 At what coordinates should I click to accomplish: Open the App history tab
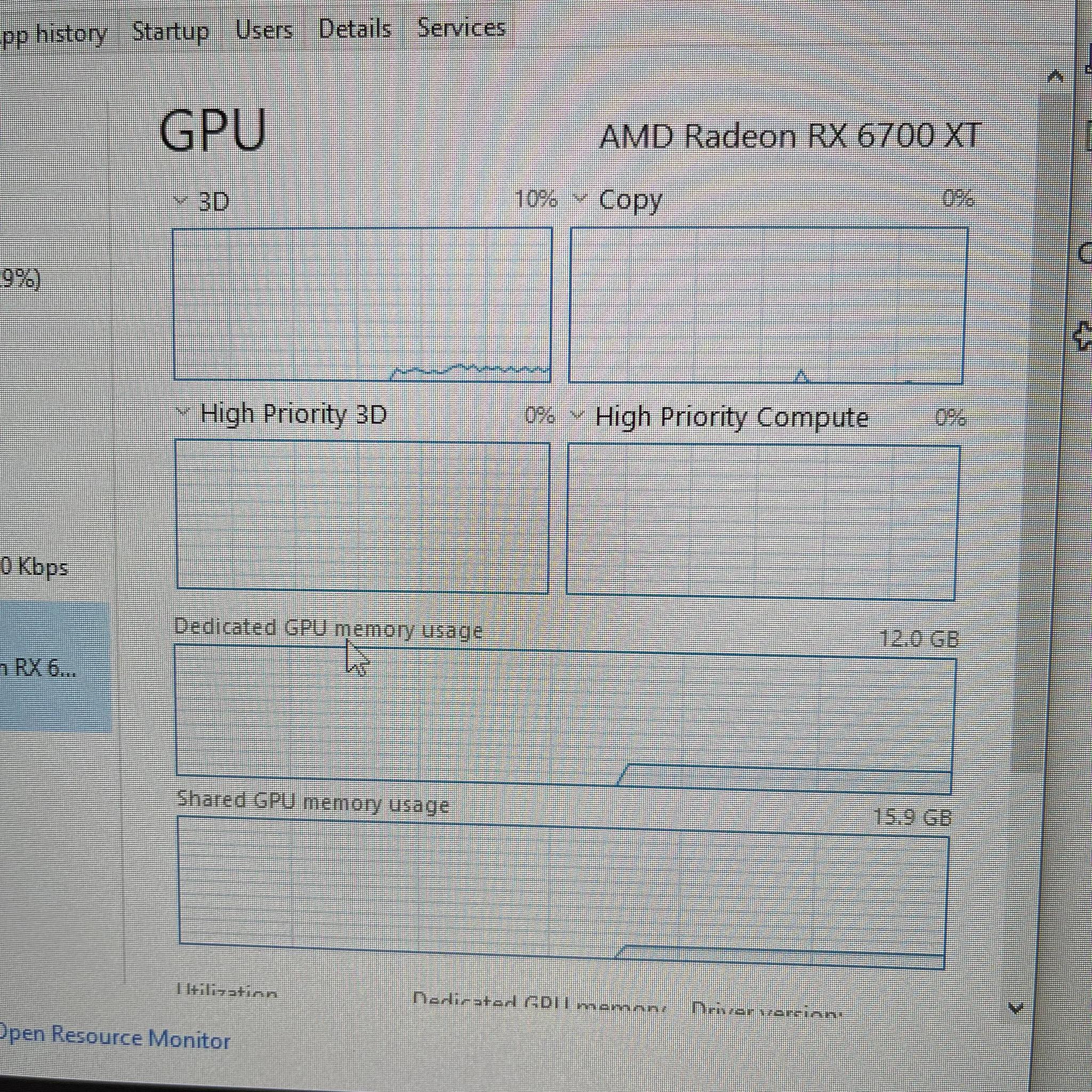click(53, 35)
